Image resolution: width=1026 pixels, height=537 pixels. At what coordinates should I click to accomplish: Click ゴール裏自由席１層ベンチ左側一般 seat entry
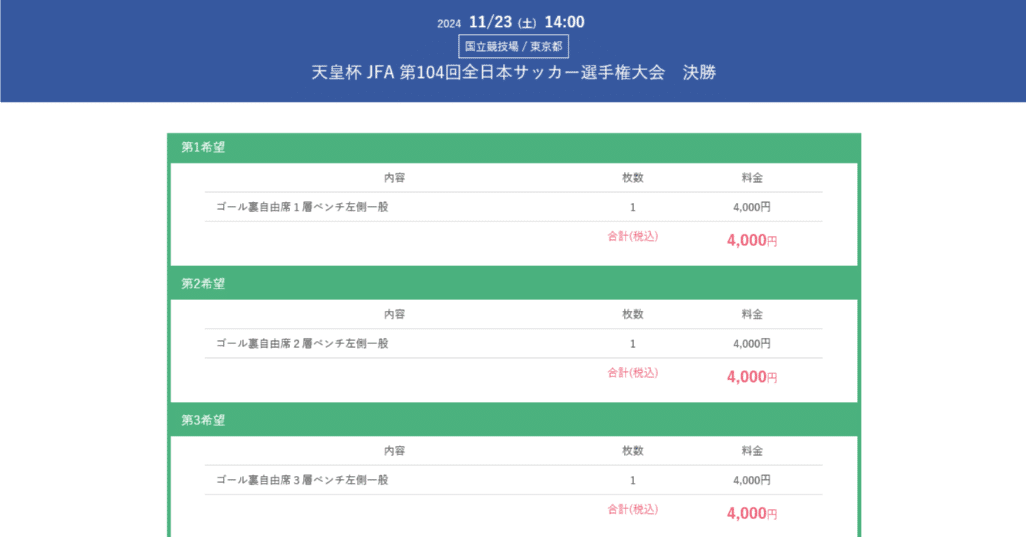pyautogui.click(x=302, y=207)
